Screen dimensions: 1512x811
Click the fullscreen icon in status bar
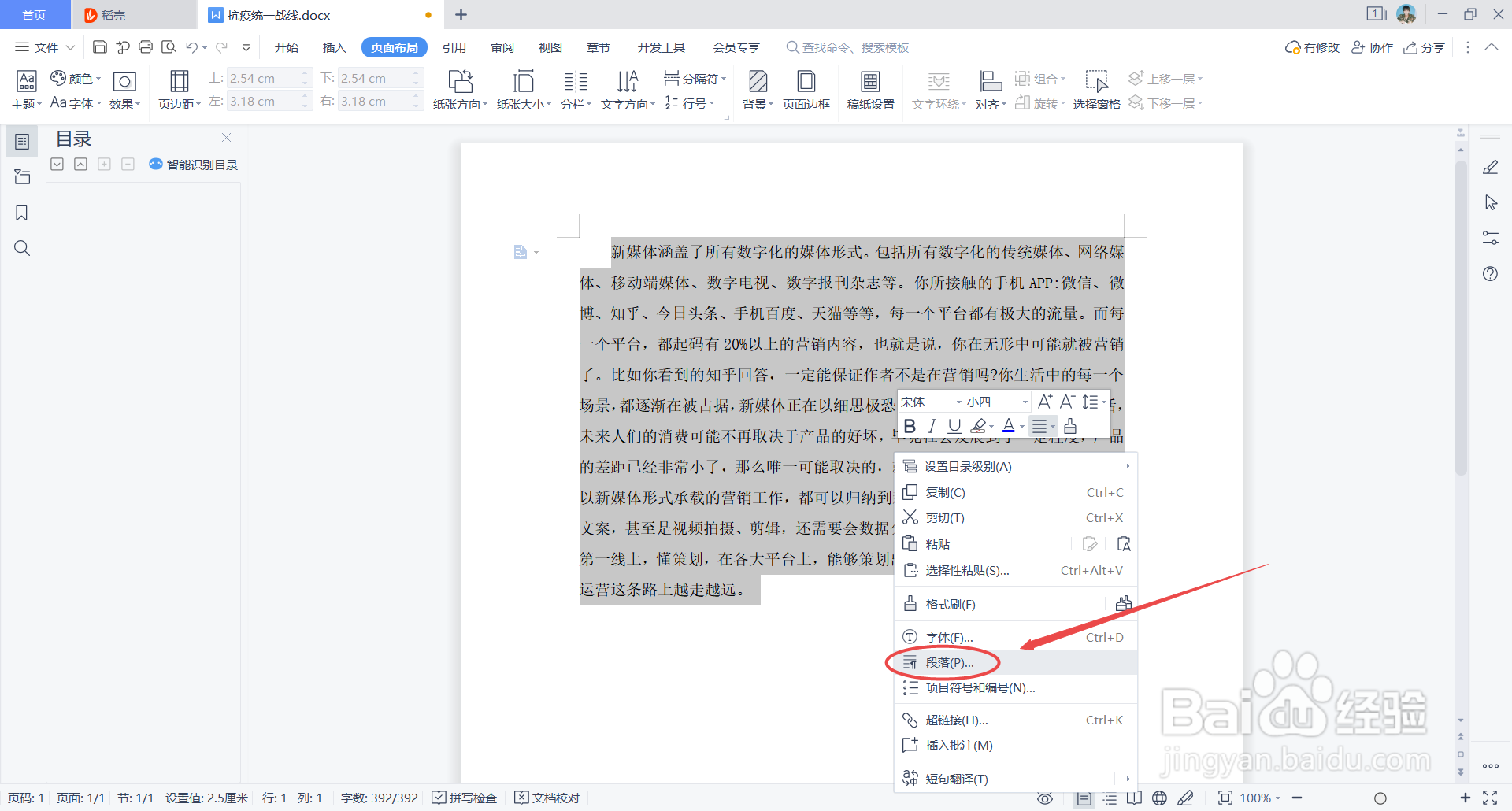1490,798
